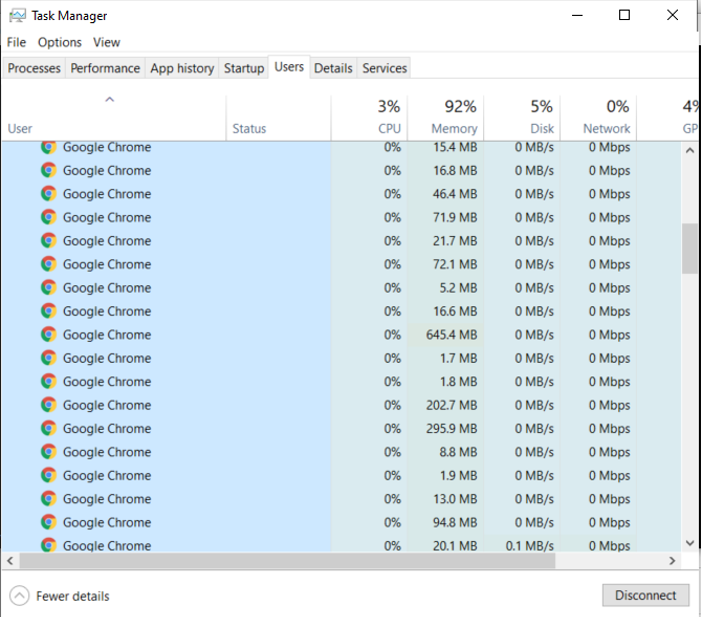Select Google Chrome text in 72.1 MB row
This screenshot has height=617, width=701.
coord(107,265)
